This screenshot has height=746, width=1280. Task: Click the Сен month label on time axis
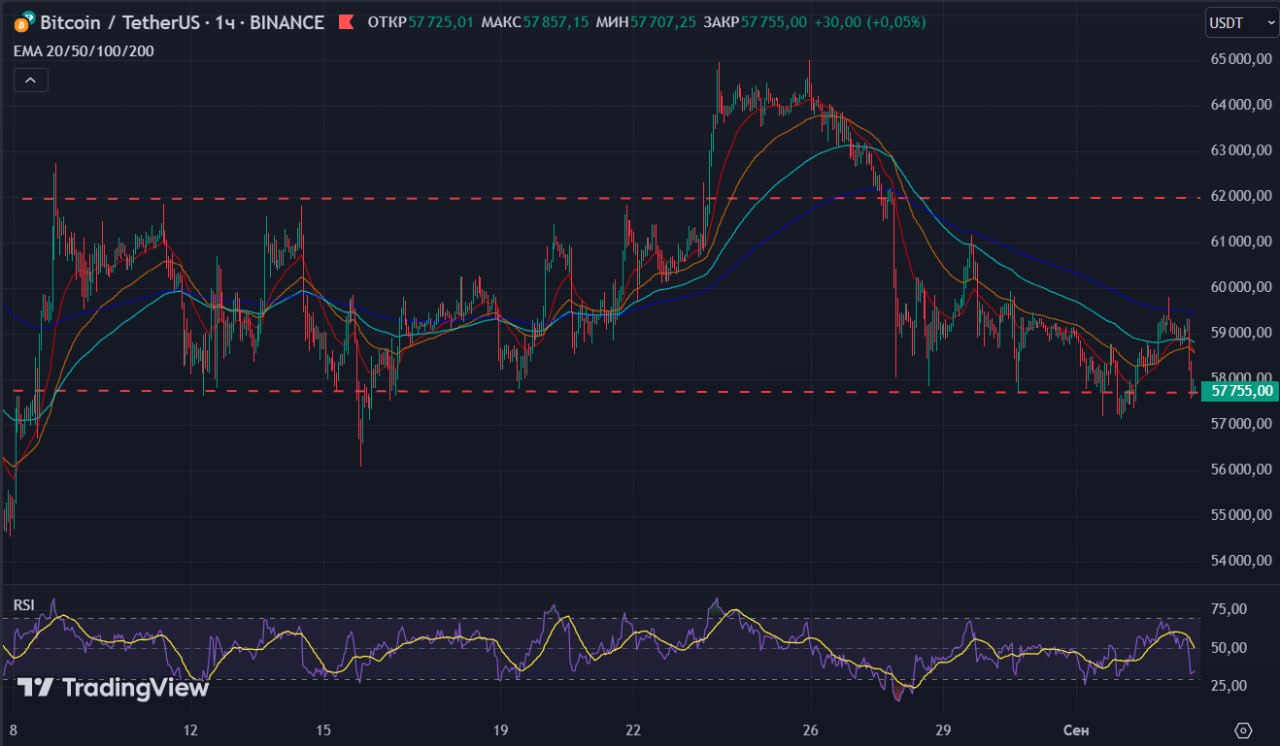click(x=1075, y=729)
